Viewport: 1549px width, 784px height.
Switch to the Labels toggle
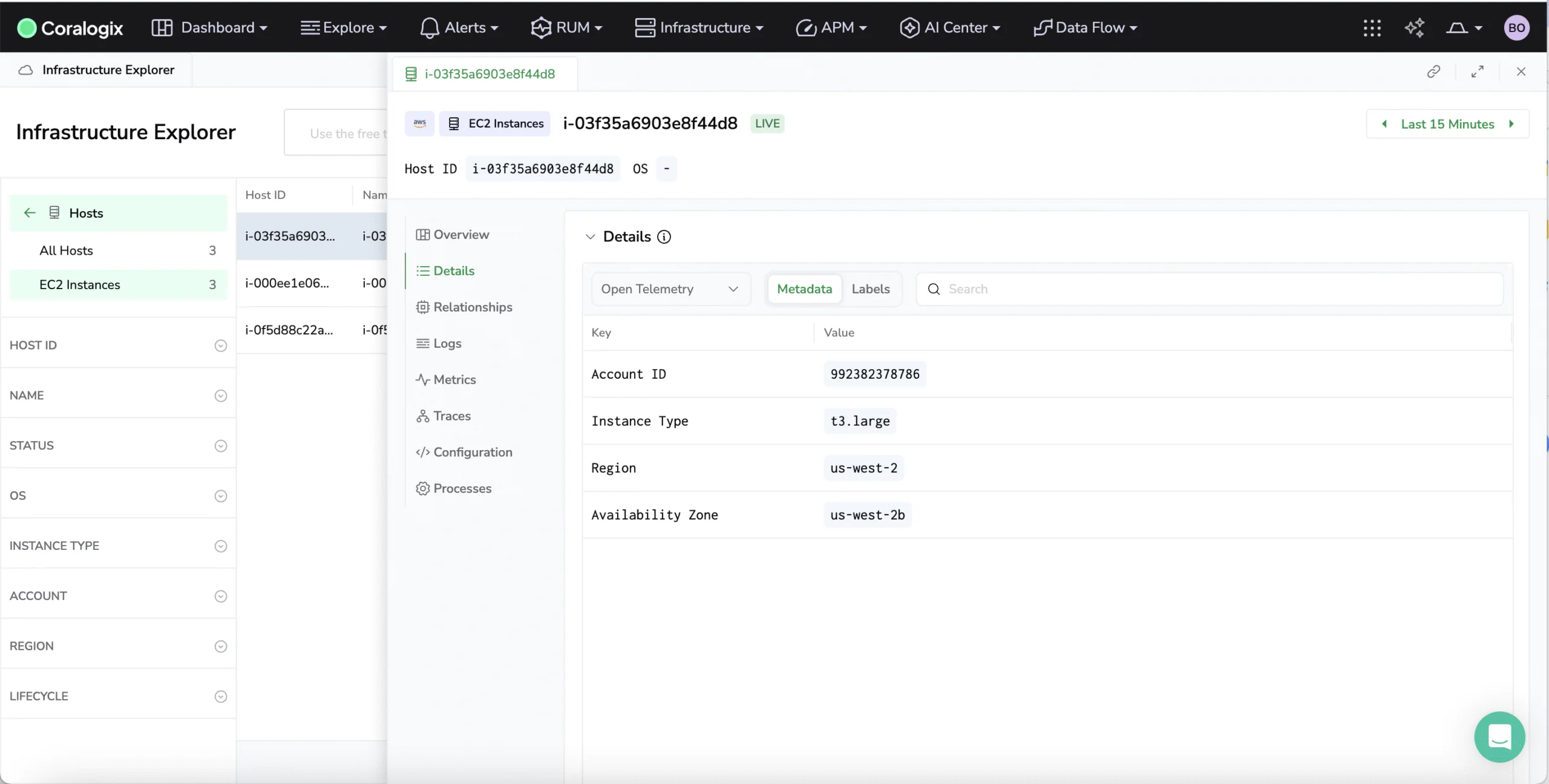point(870,289)
